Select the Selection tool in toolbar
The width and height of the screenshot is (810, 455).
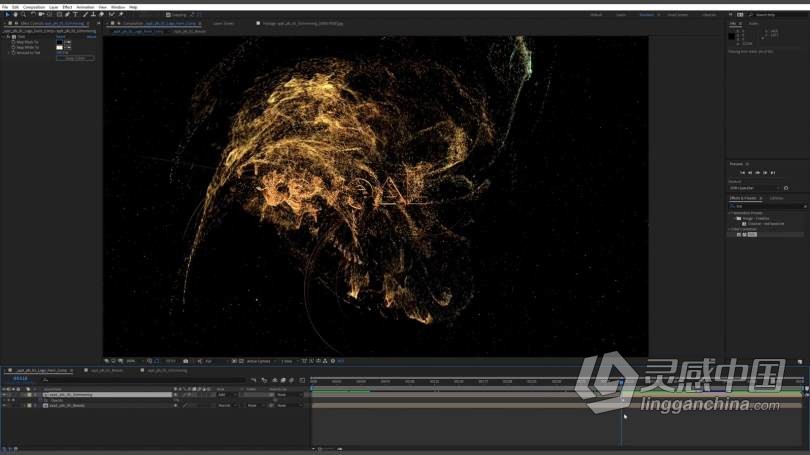(7, 15)
